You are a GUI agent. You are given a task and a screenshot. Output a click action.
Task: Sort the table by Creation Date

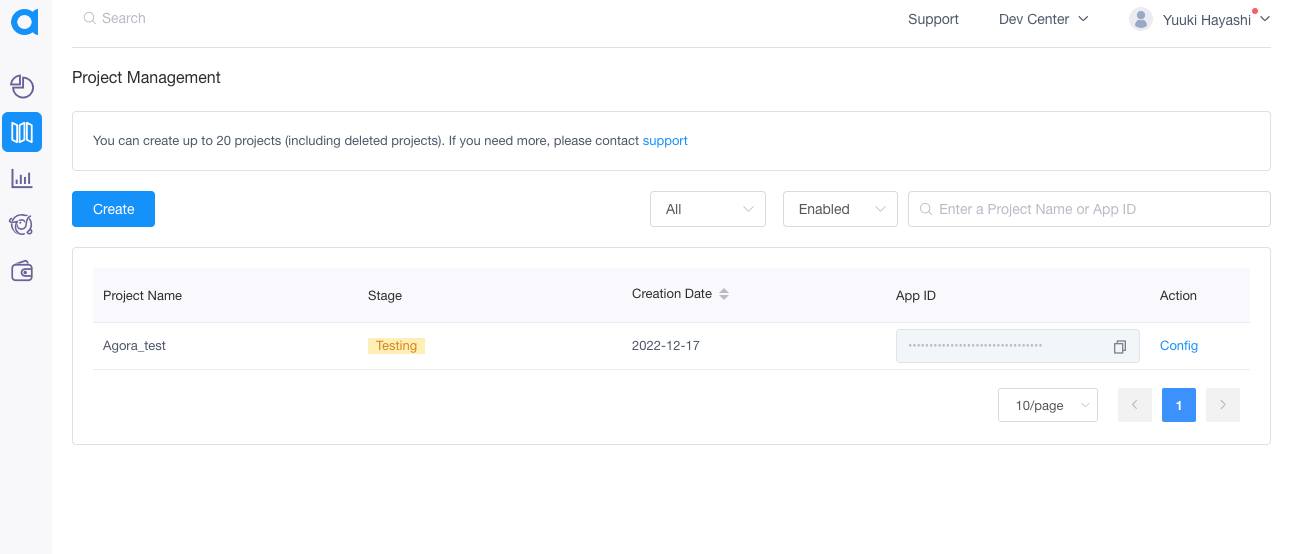pos(724,294)
